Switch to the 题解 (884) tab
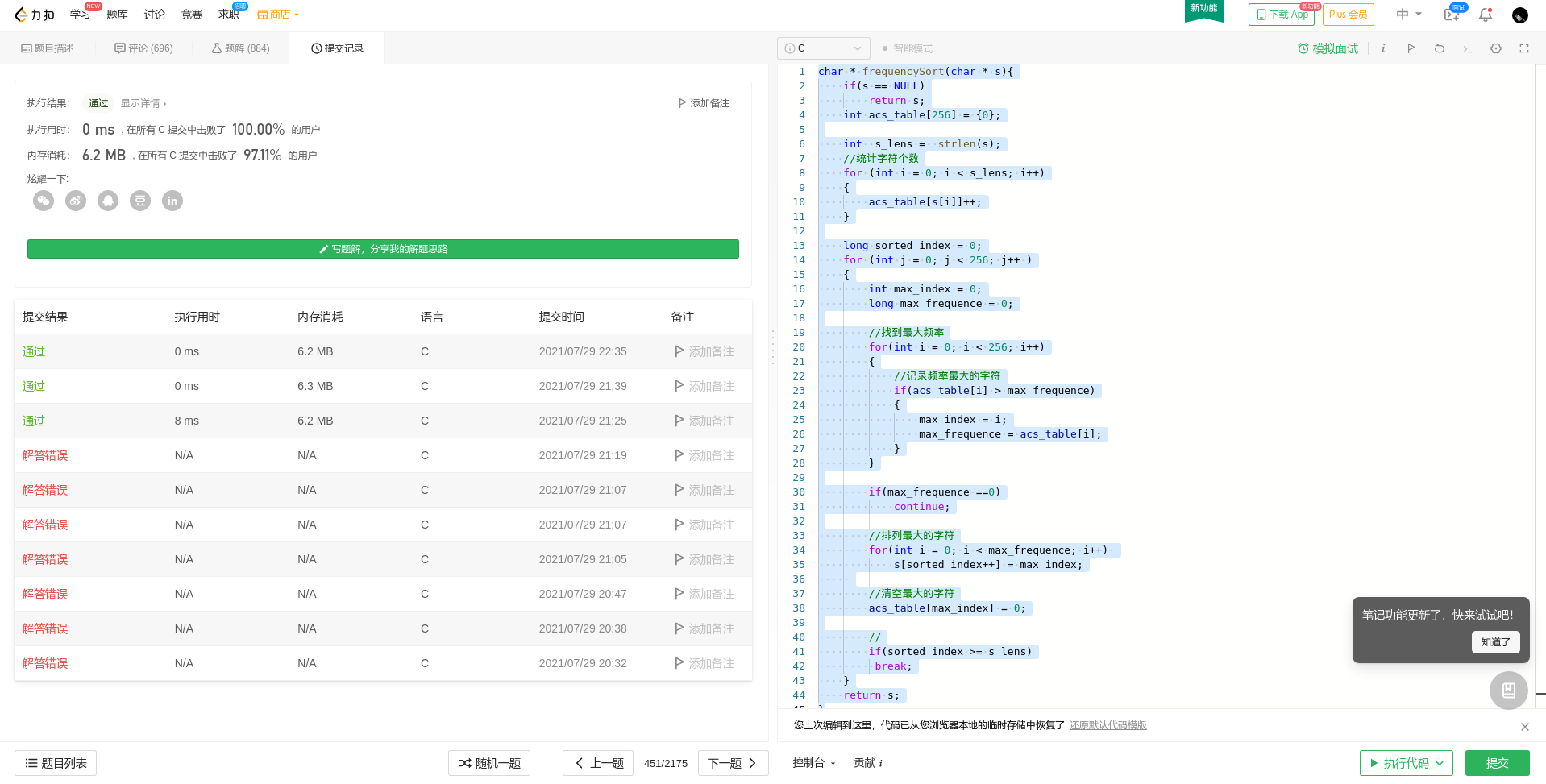Viewport: 1546px width, 784px height. pos(241,48)
